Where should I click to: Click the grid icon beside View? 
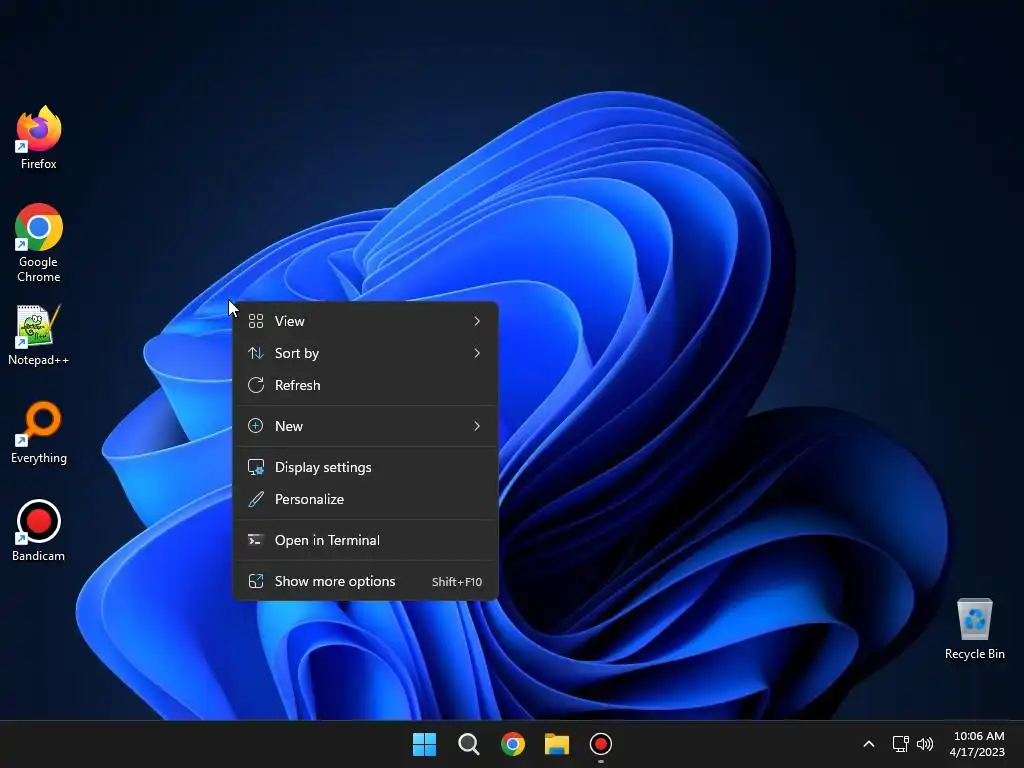256,321
